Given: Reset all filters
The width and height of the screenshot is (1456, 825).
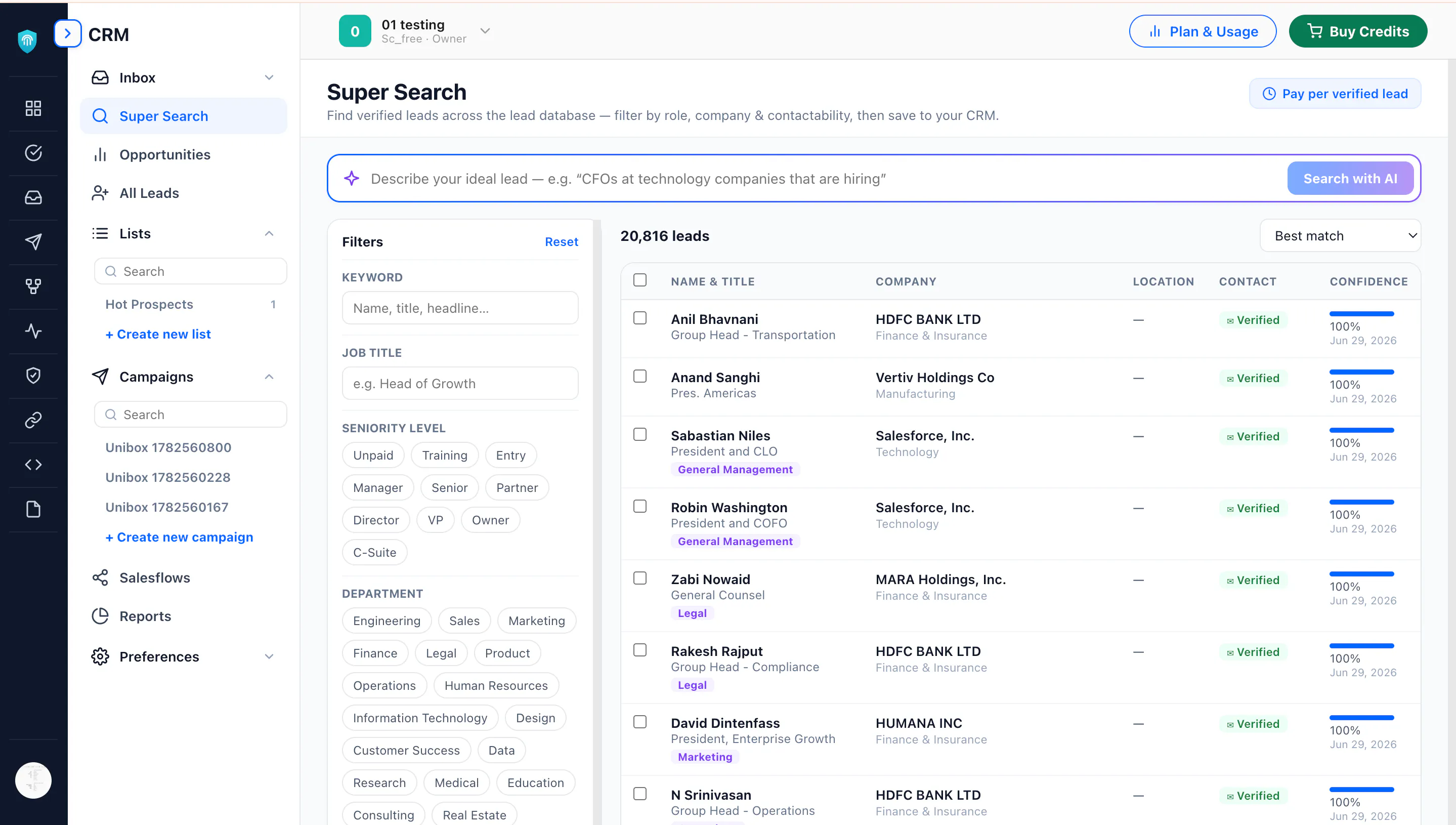Looking at the screenshot, I should pyautogui.click(x=561, y=242).
